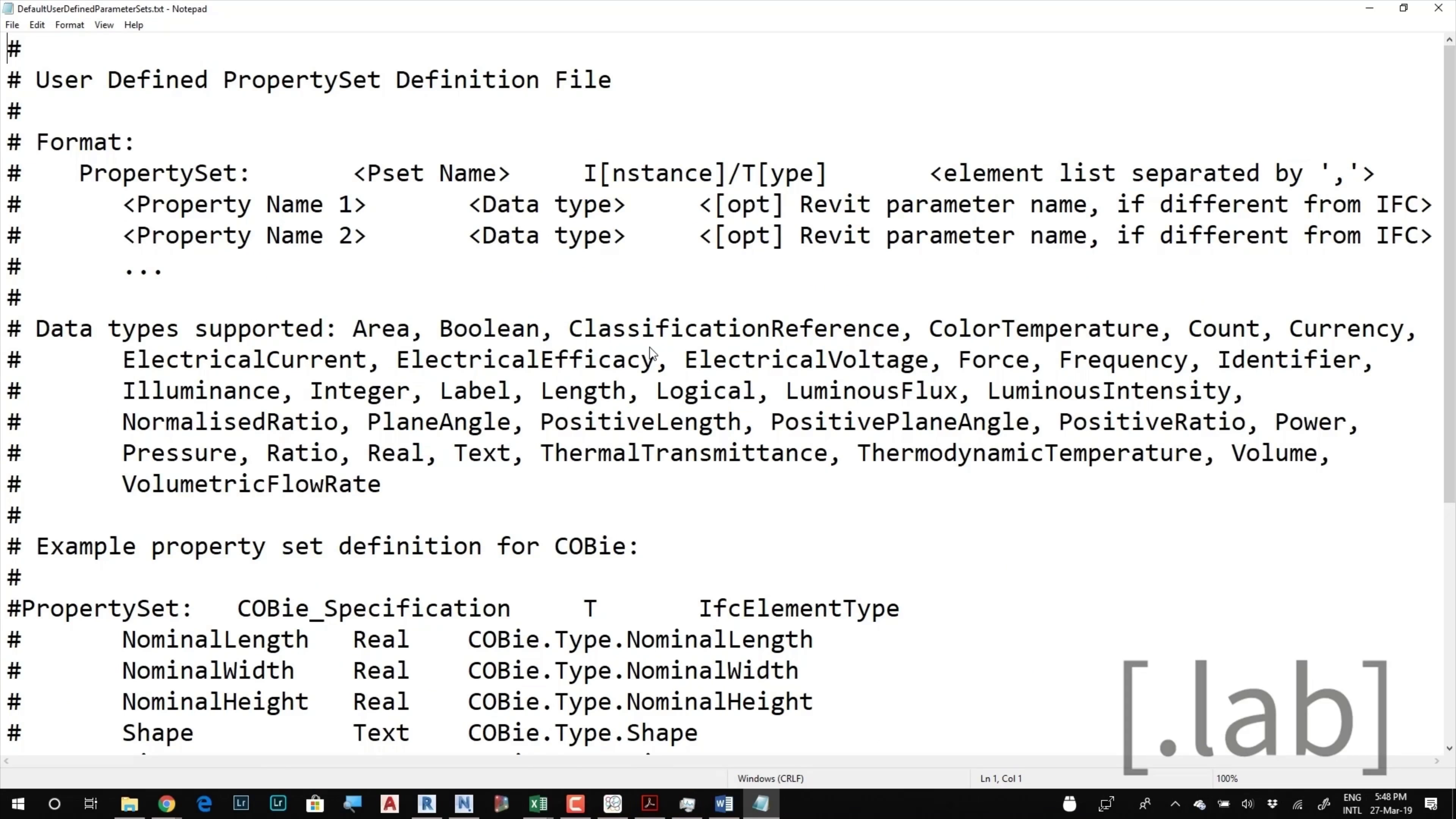
Task: Open the View menu
Action: point(104,25)
